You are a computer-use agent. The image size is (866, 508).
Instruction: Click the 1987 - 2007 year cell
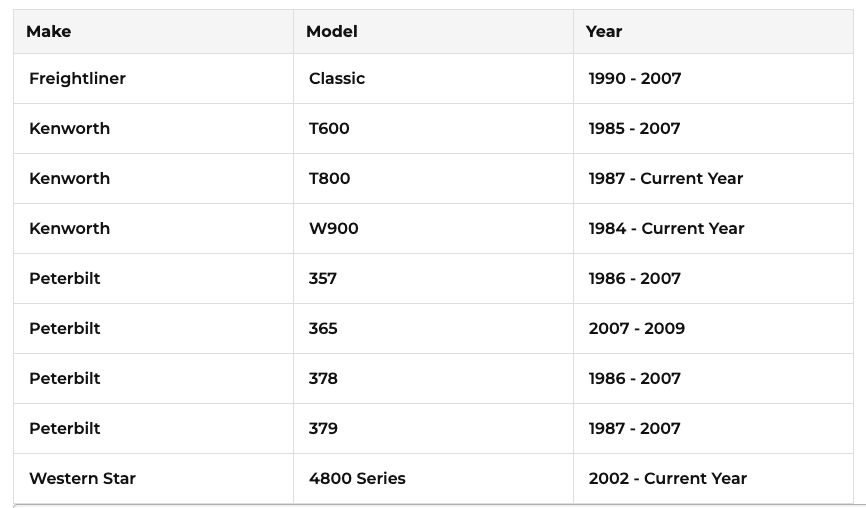click(635, 429)
